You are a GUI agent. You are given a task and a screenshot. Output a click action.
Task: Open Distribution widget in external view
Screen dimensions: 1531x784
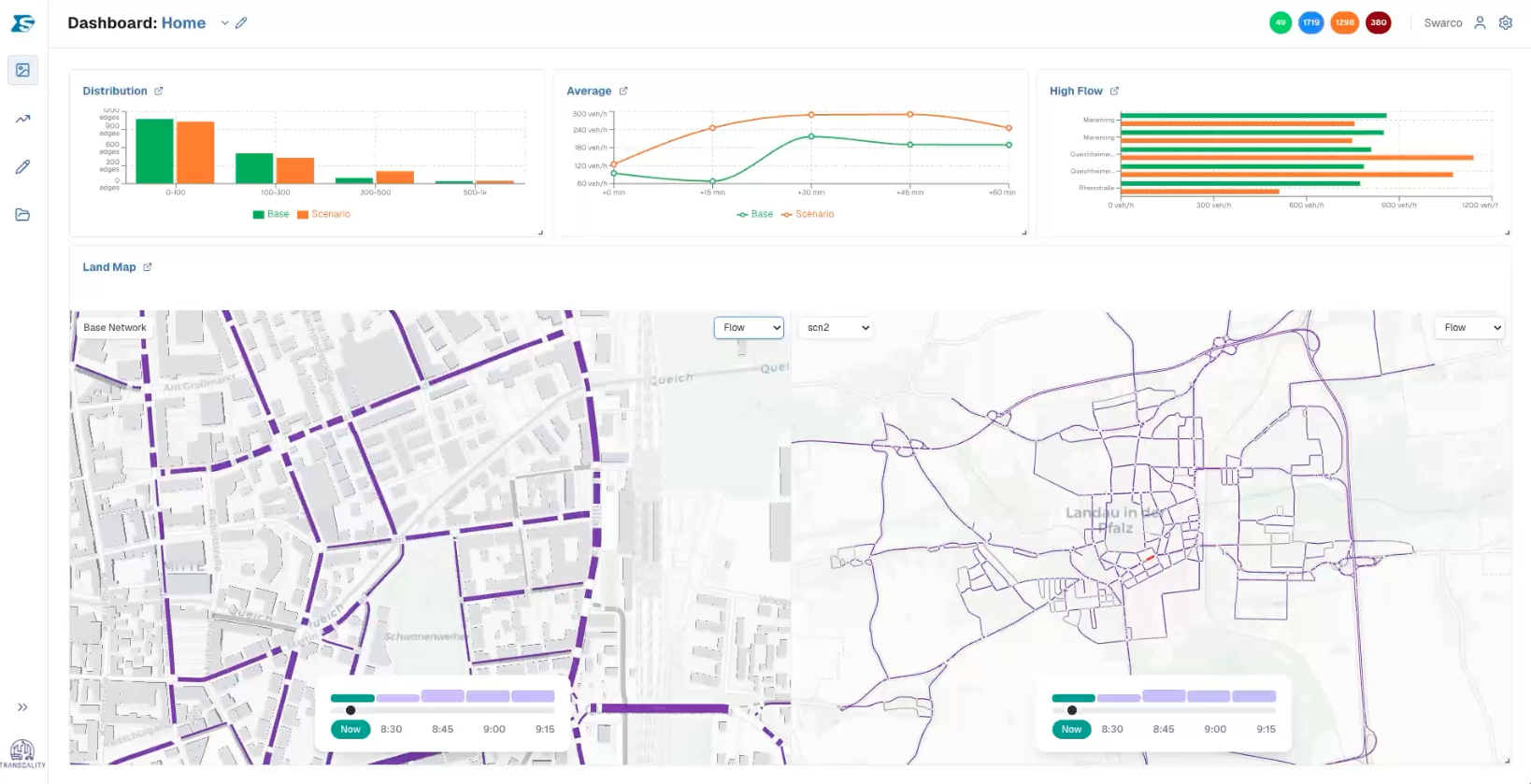pyautogui.click(x=159, y=91)
